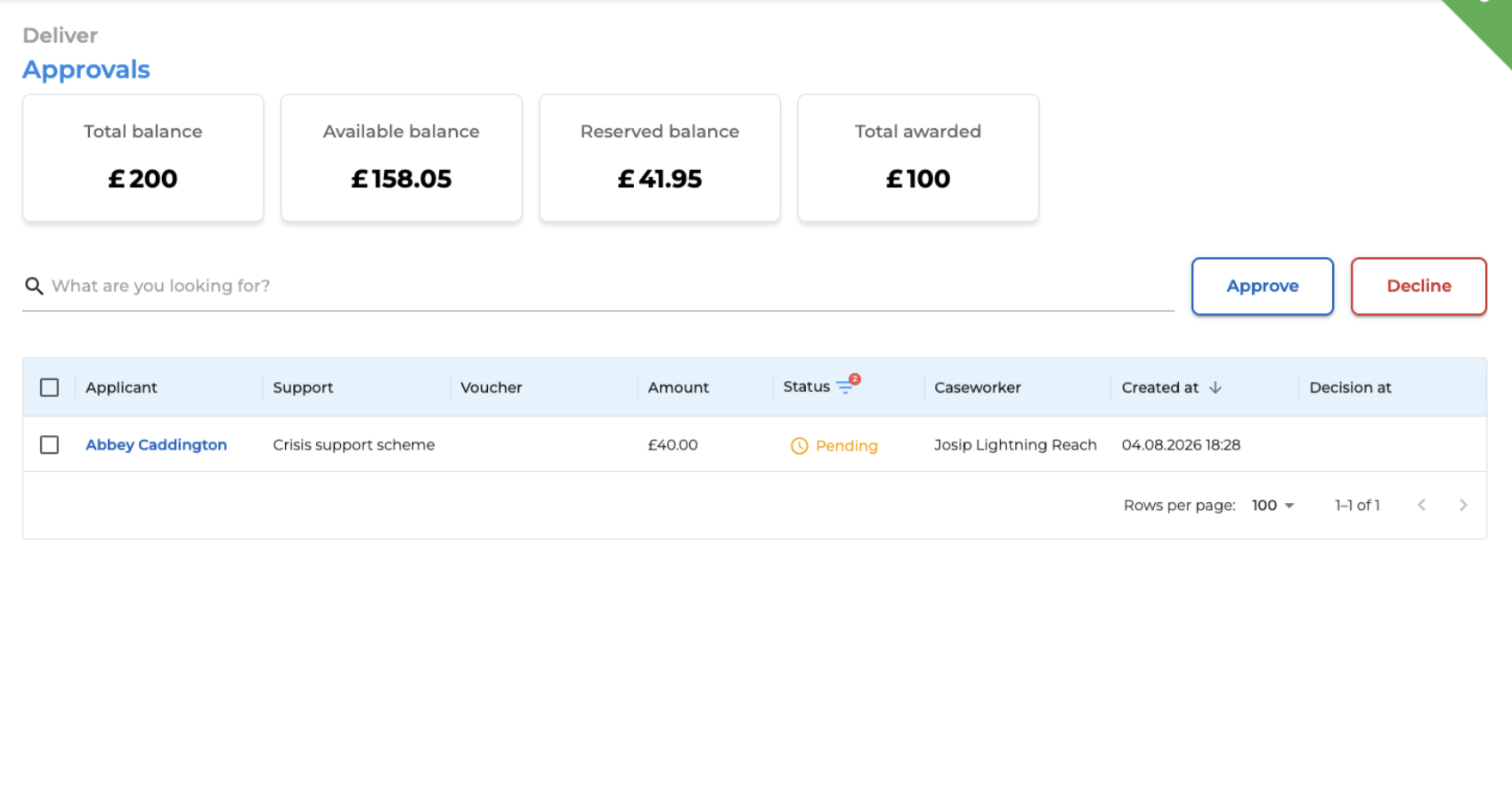
Task: Decline the selected applications
Action: tap(1419, 286)
